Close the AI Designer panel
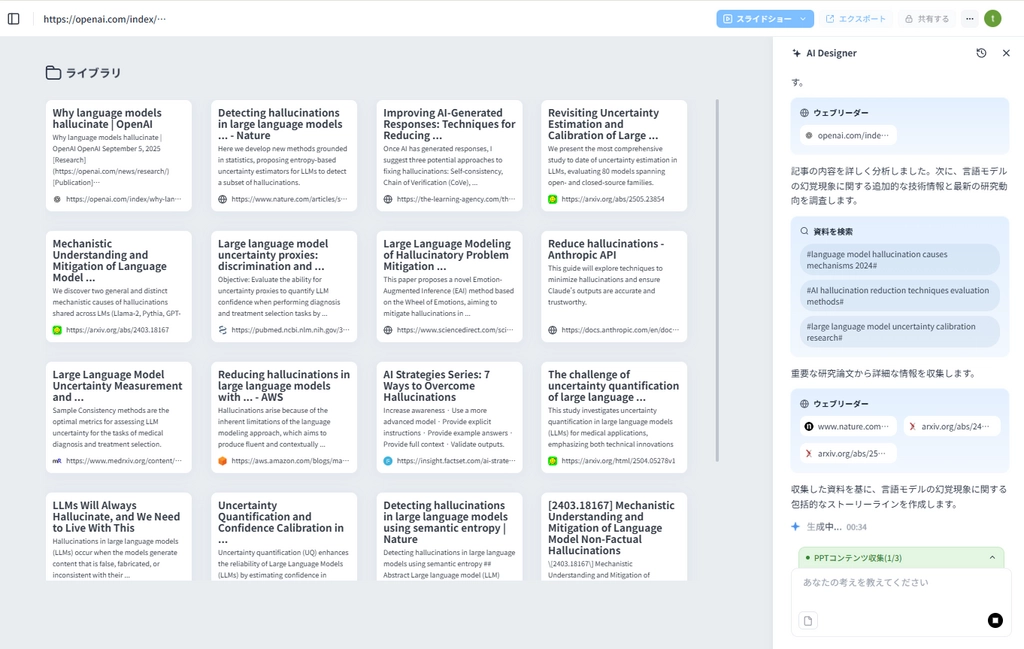1024x649 pixels. [1006, 53]
